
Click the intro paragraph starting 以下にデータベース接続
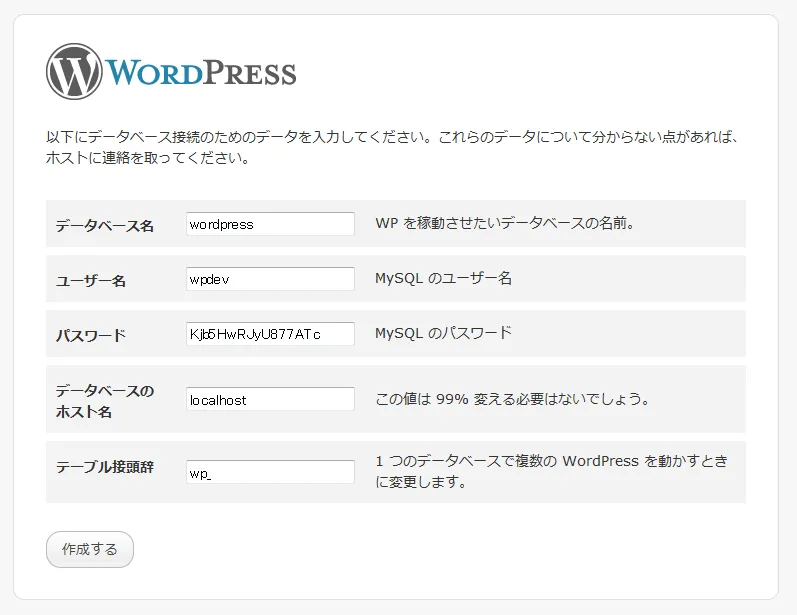click(x=392, y=147)
